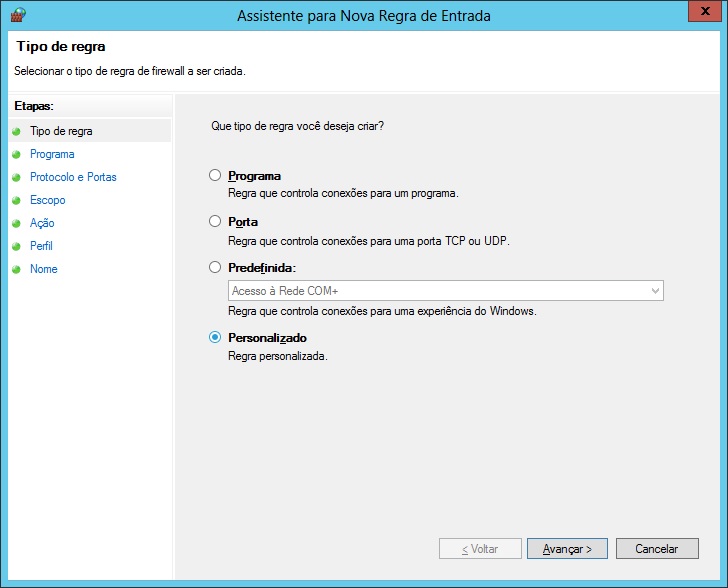Viewport: 728px width, 588px height.
Task: Open the Acesso à Rede COM+ dropdown
Action: (x=444, y=291)
